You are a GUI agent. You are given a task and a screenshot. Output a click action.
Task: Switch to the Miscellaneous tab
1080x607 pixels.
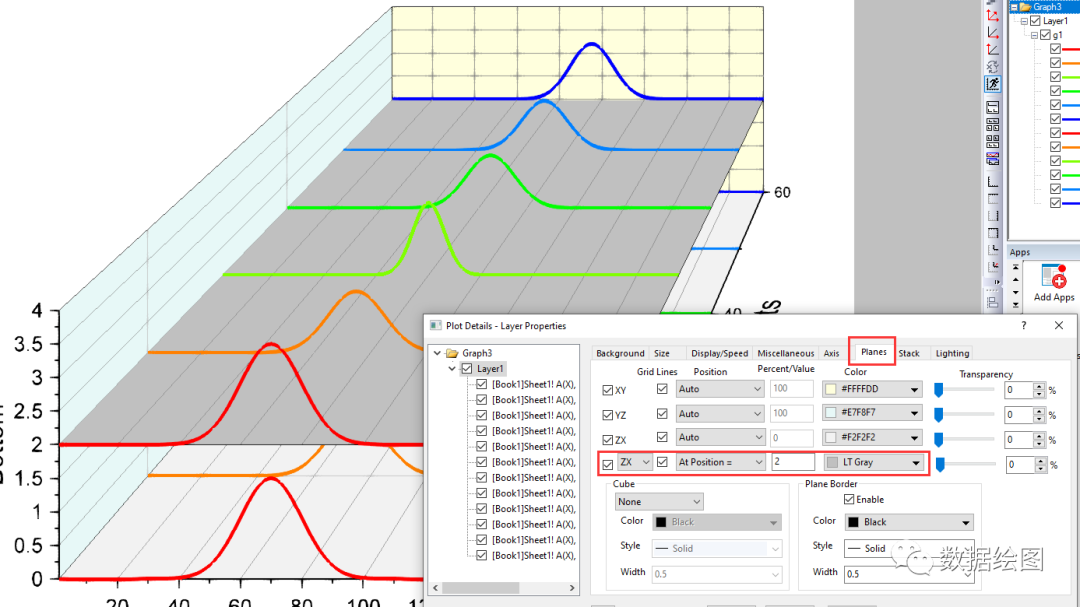pos(786,353)
